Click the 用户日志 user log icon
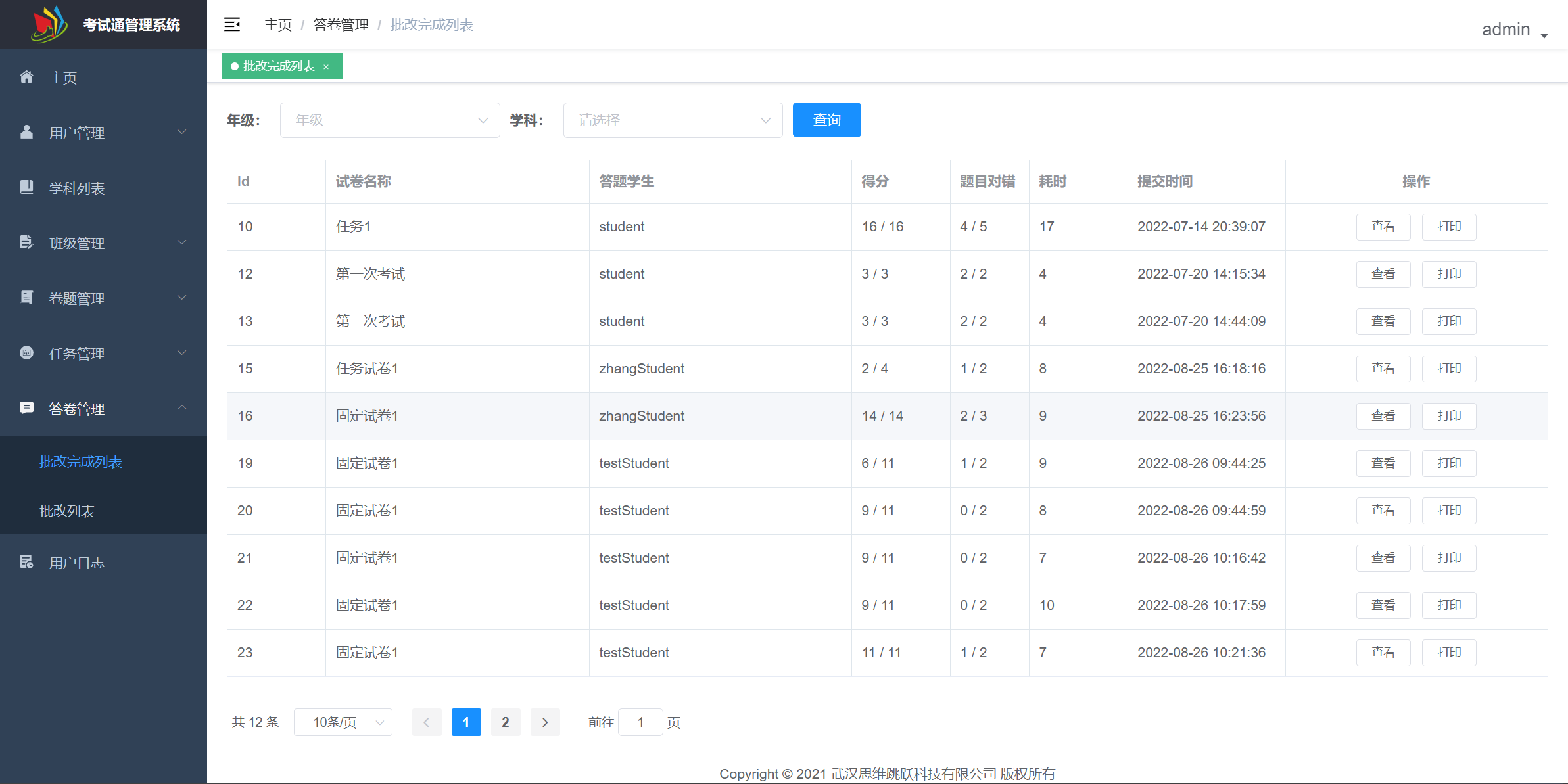Screen dimensions: 1568x784 [x=26, y=562]
